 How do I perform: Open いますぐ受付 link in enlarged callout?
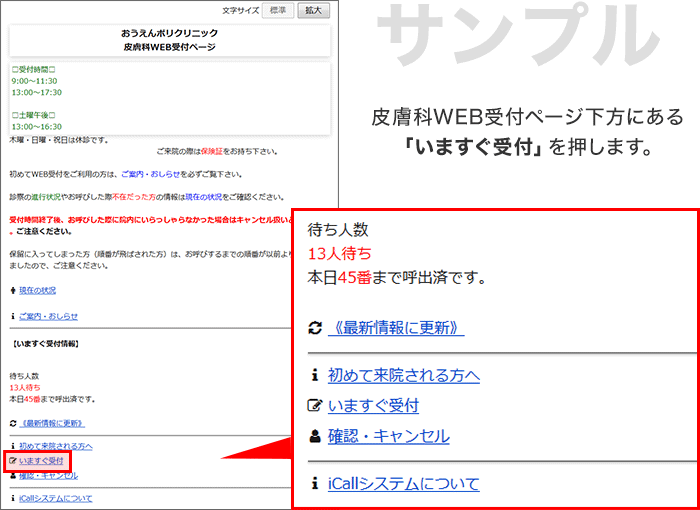click(x=373, y=406)
